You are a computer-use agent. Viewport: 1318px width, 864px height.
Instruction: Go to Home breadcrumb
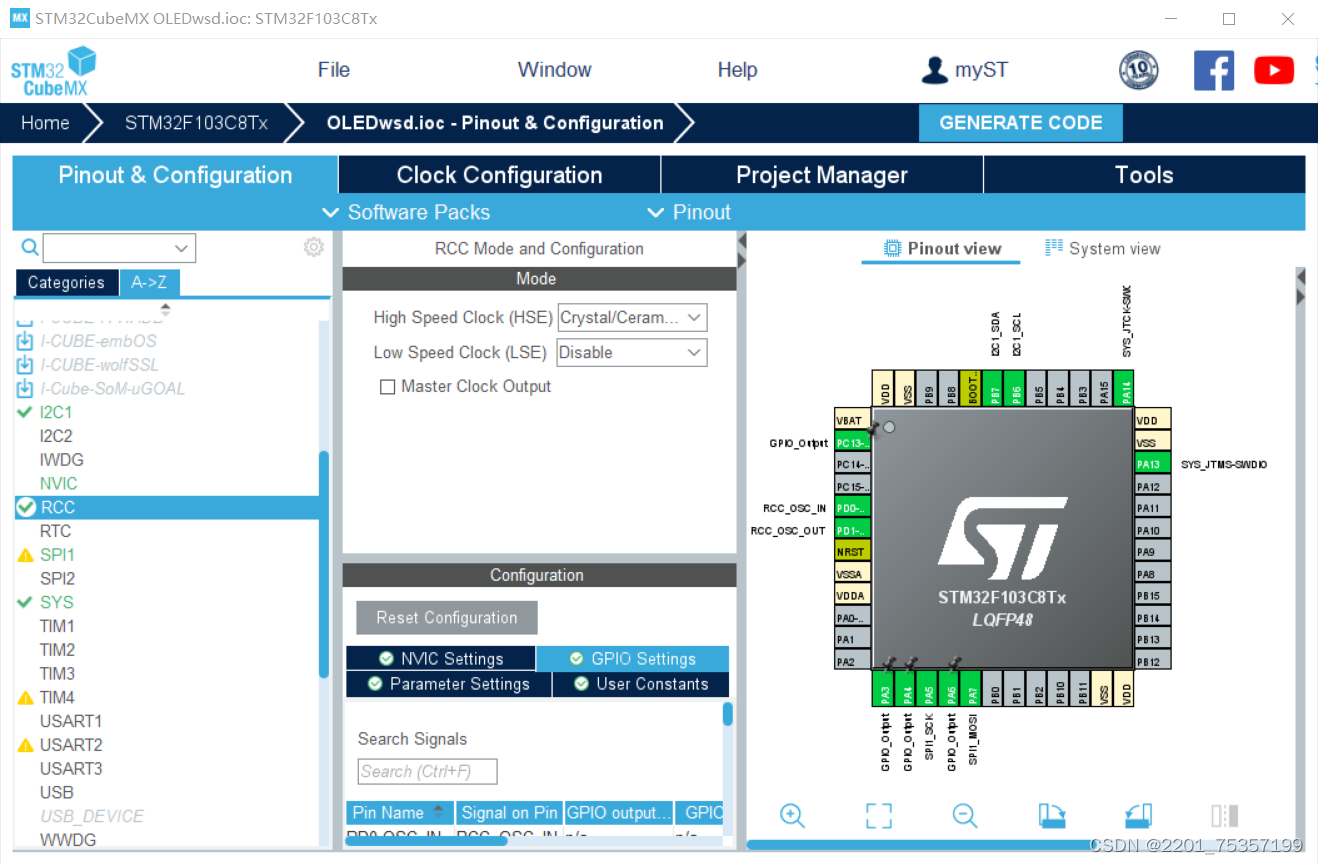pyautogui.click(x=46, y=123)
